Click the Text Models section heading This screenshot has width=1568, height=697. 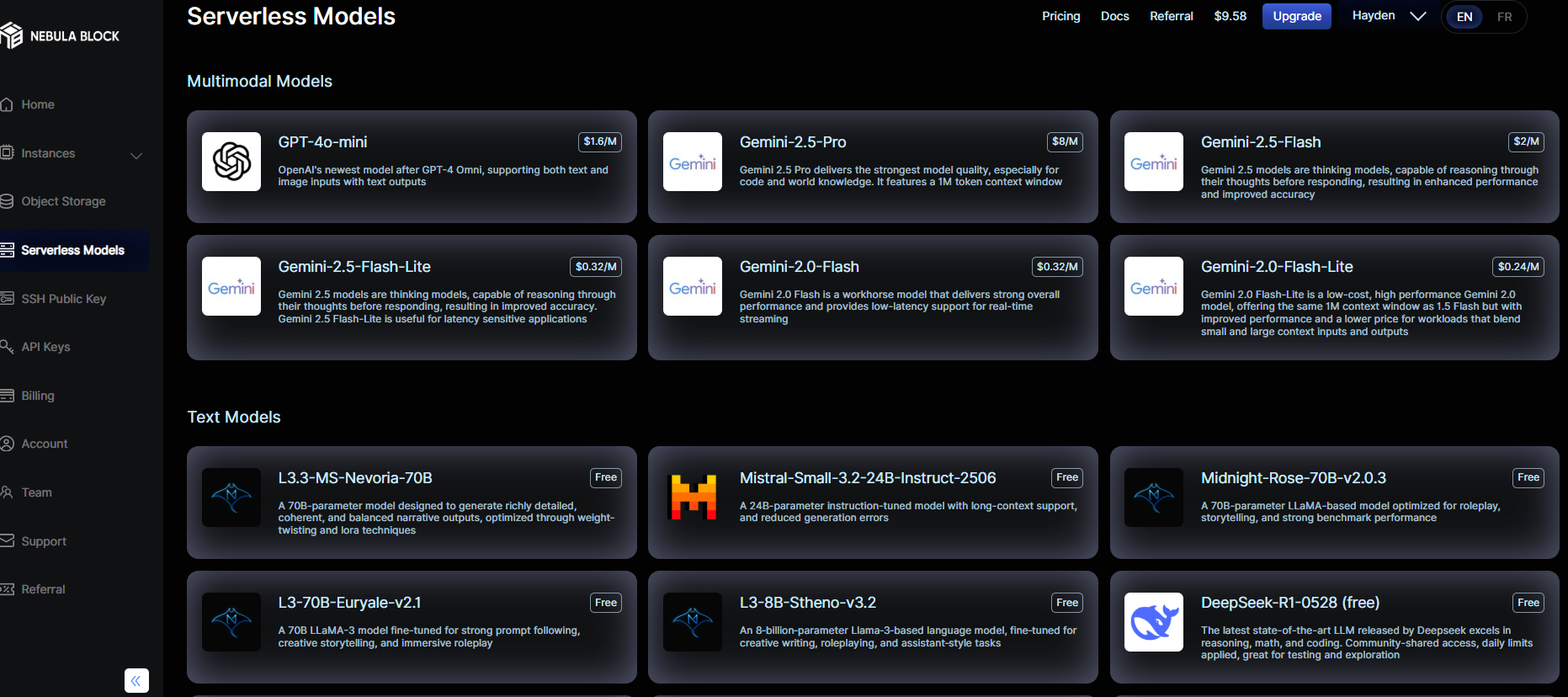tap(234, 417)
